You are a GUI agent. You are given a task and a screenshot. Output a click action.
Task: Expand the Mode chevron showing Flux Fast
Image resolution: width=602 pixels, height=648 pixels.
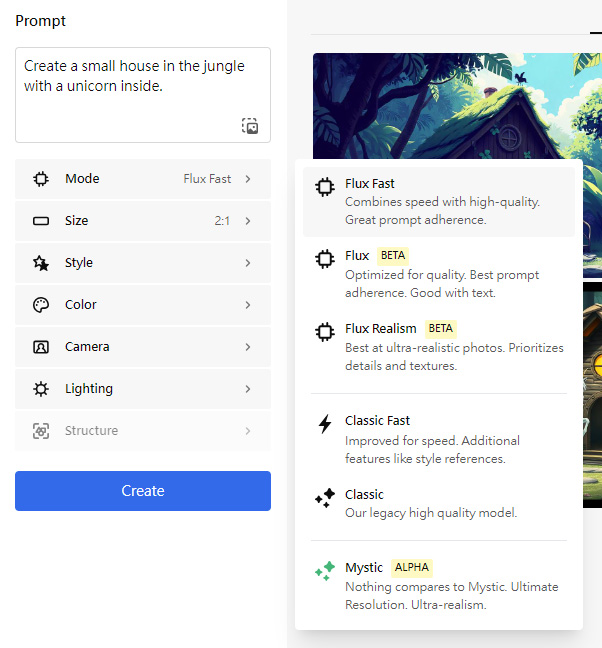pyautogui.click(x=248, y=179)
